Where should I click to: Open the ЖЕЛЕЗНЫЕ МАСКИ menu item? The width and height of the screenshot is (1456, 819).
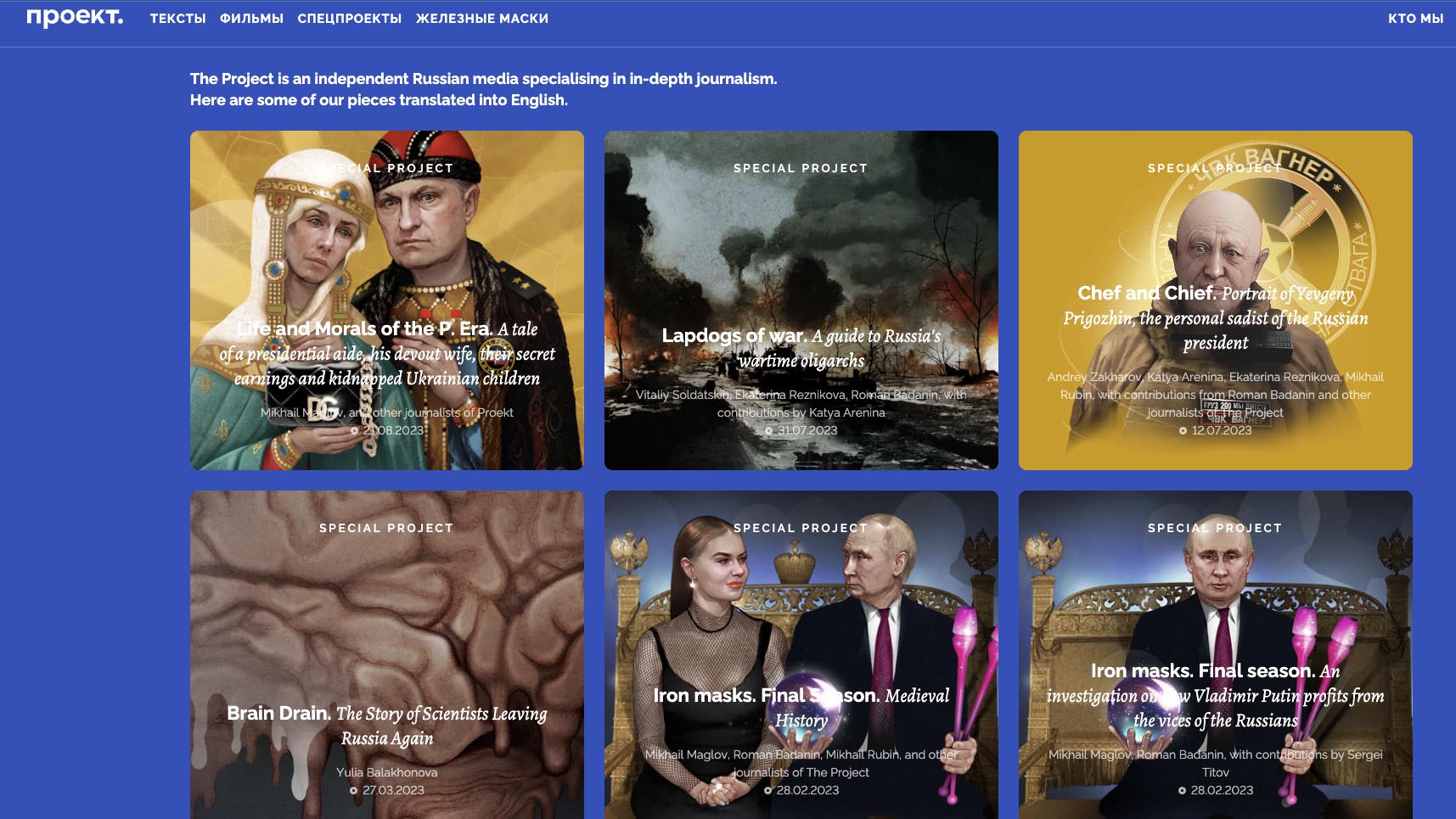click(x=481, y=19)
